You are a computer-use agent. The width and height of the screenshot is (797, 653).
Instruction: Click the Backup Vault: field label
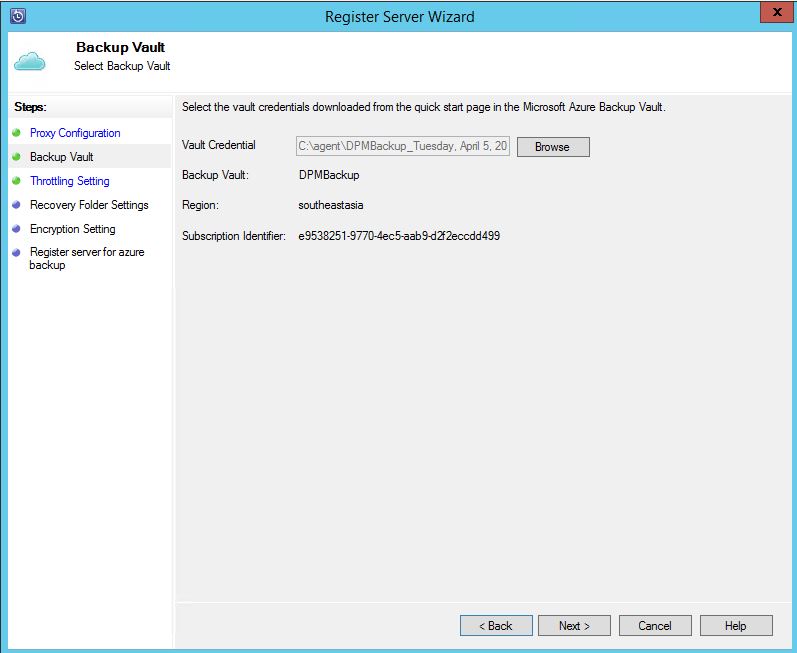[215, 175]
